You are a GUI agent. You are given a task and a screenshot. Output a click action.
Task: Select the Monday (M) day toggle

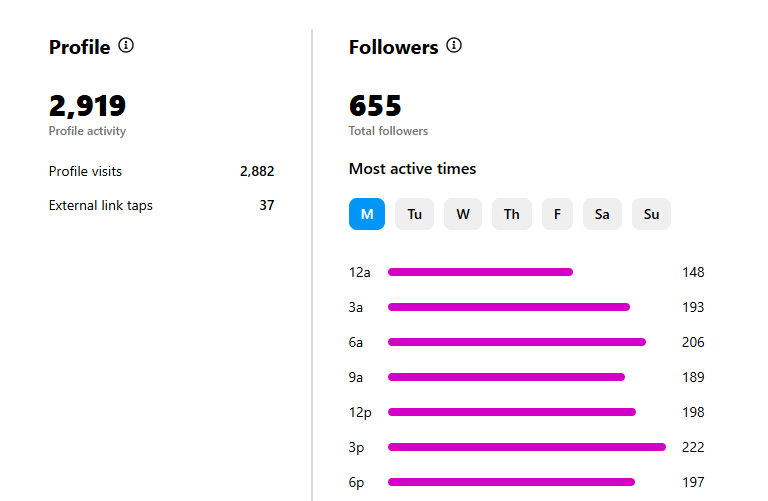click(367, 214)
